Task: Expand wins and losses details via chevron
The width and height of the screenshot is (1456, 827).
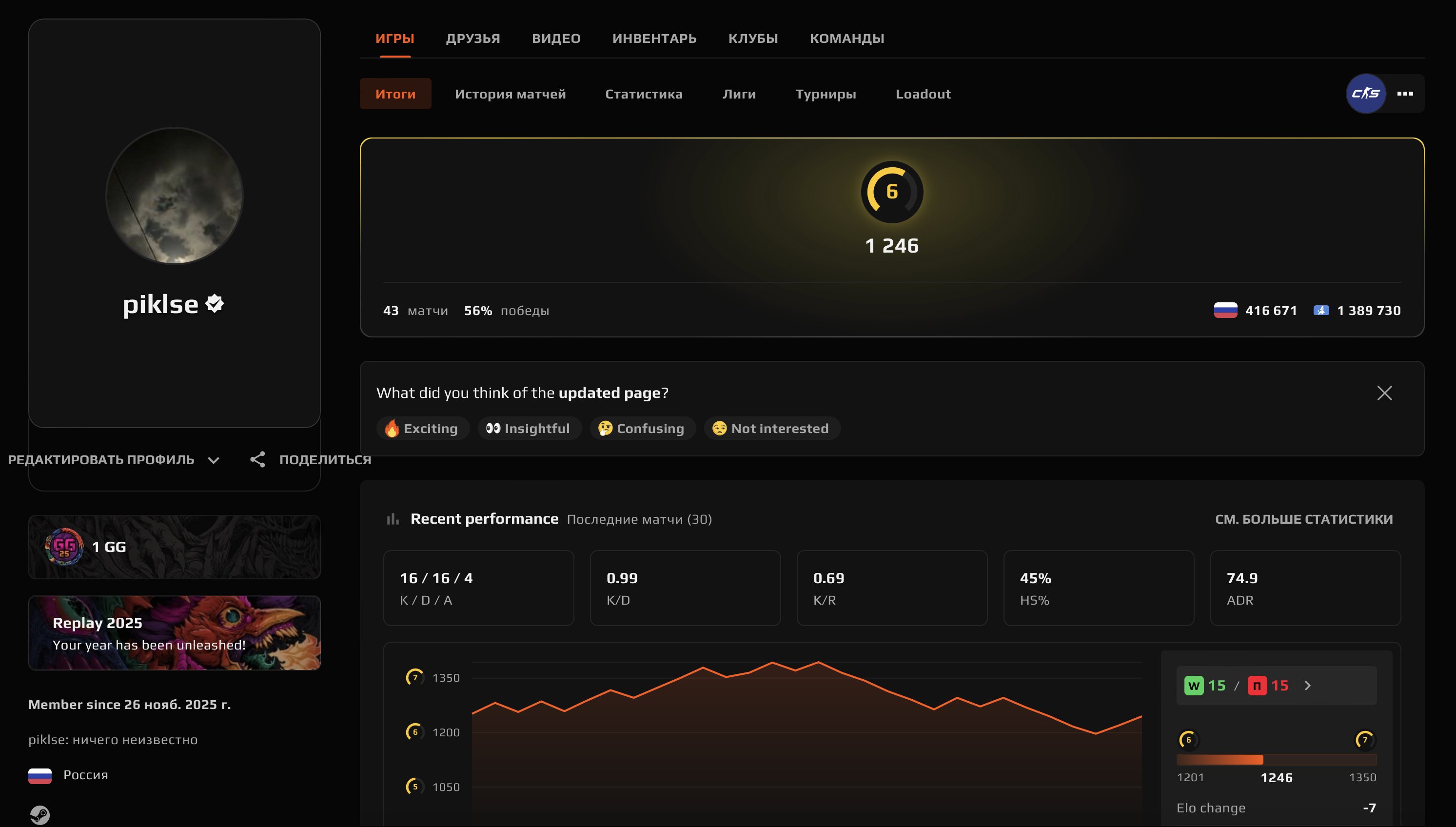Action: pos(1309,685)
